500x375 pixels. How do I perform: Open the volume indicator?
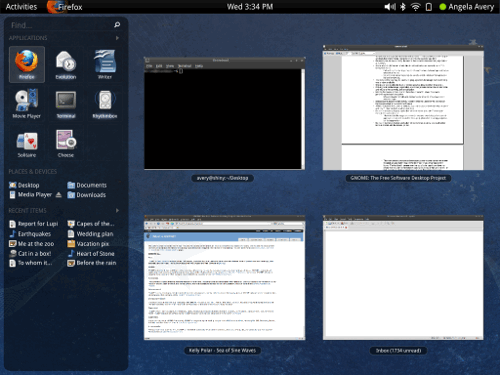point(390,7)
